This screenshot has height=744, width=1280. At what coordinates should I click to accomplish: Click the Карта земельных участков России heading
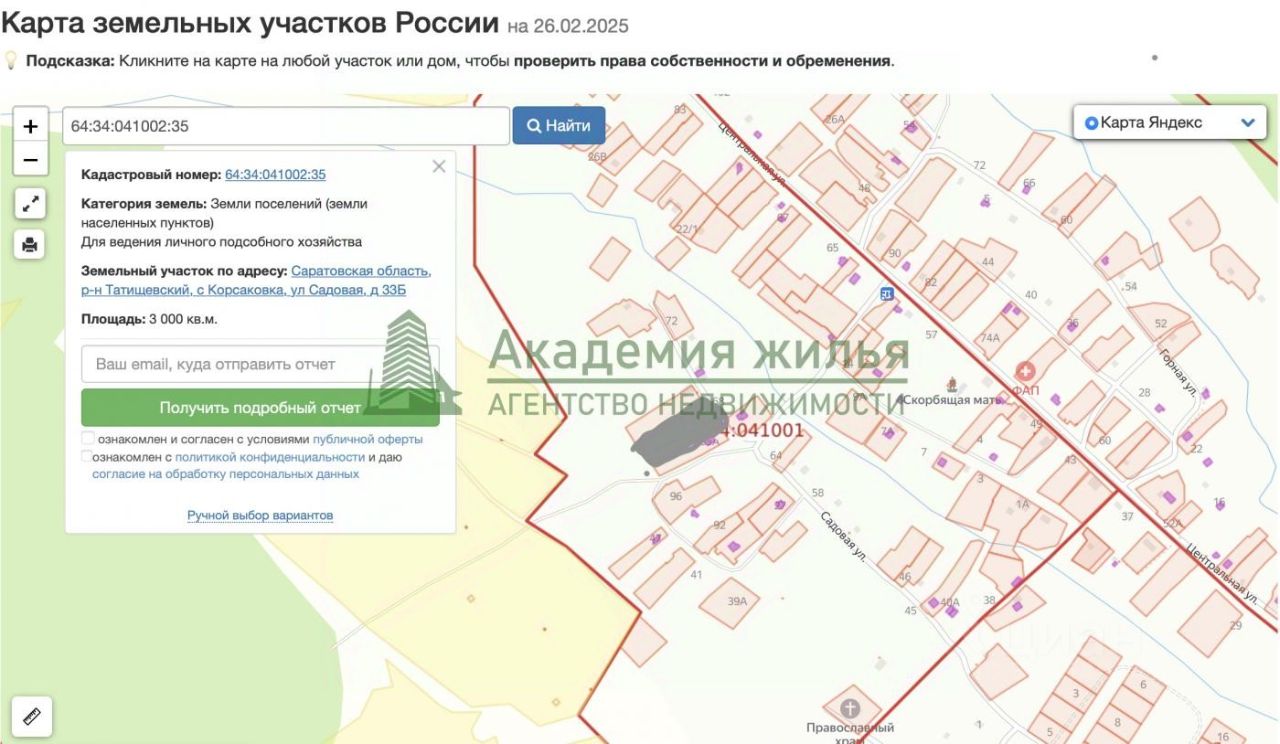(250, 22)
